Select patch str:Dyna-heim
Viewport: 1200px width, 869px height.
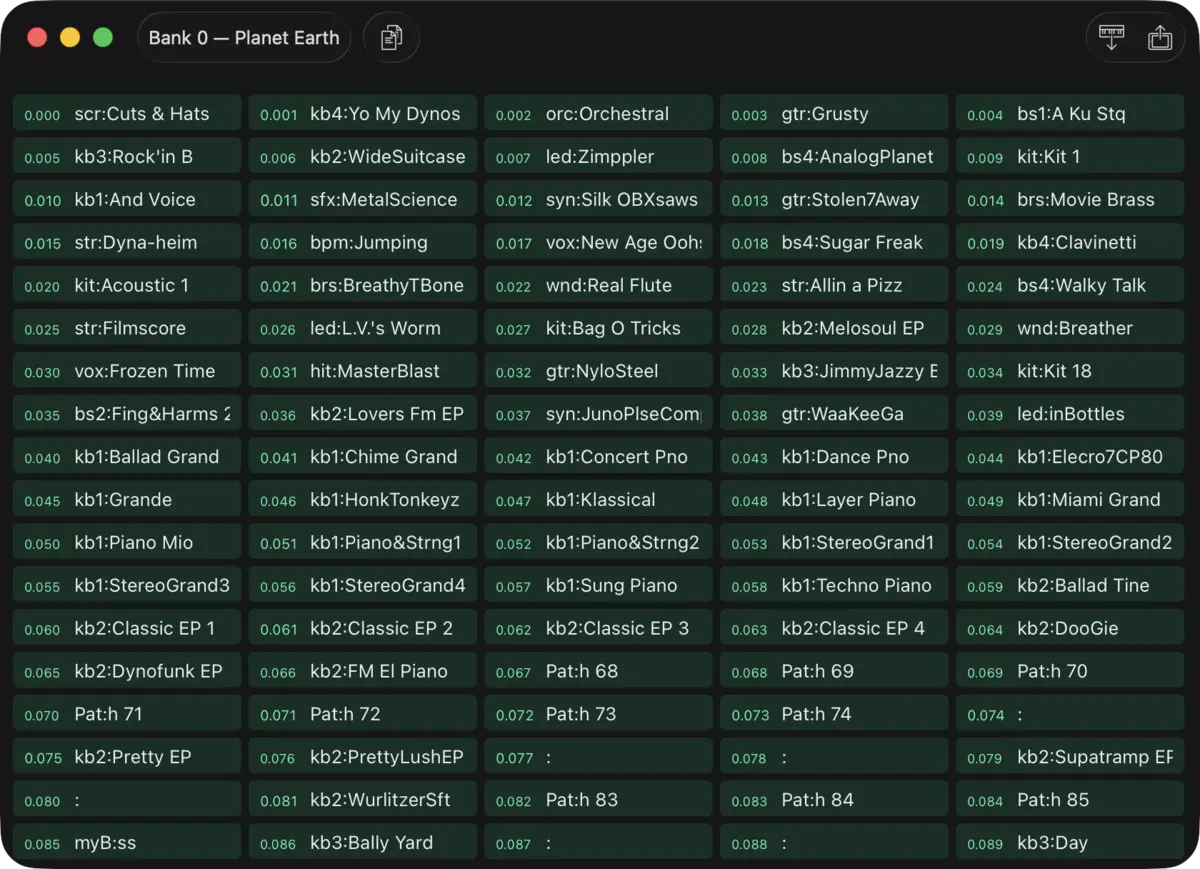click(128, 243)
